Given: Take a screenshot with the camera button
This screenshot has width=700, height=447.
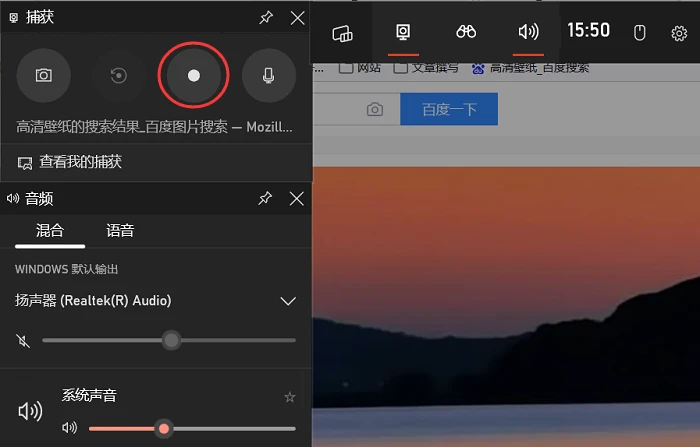Looking at the screenshot, I should pyautogui.click(x=43, y=75).
